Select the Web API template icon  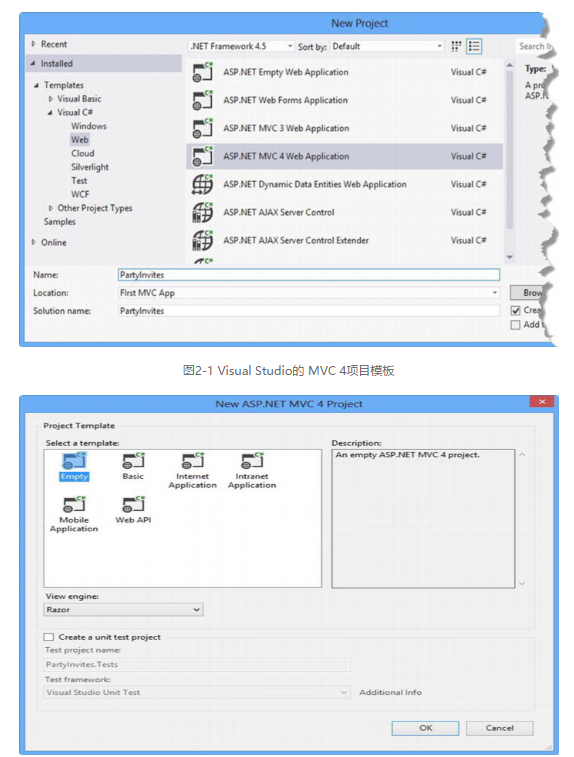[133, 504]
